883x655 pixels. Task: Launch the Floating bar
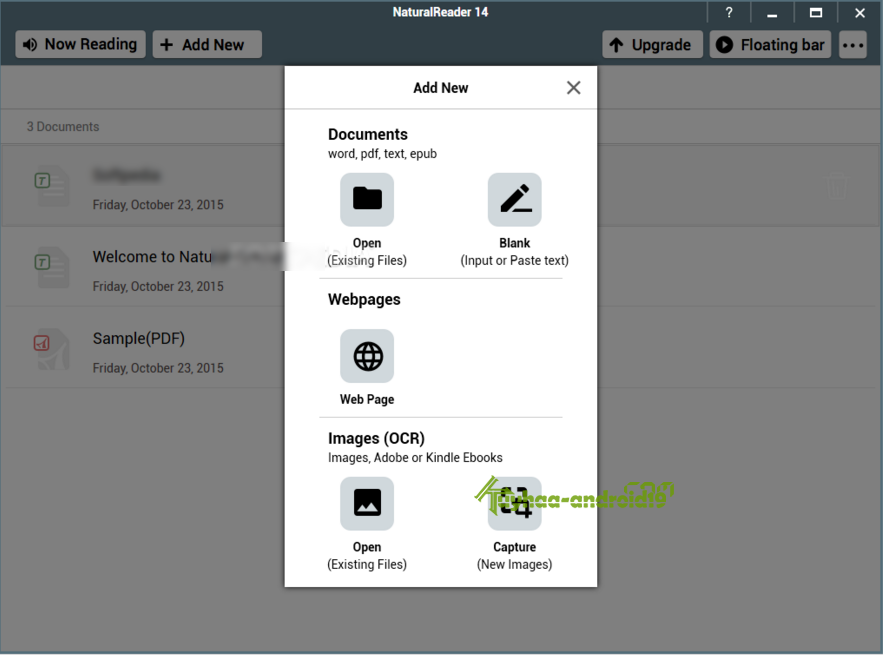coord(770,44)
